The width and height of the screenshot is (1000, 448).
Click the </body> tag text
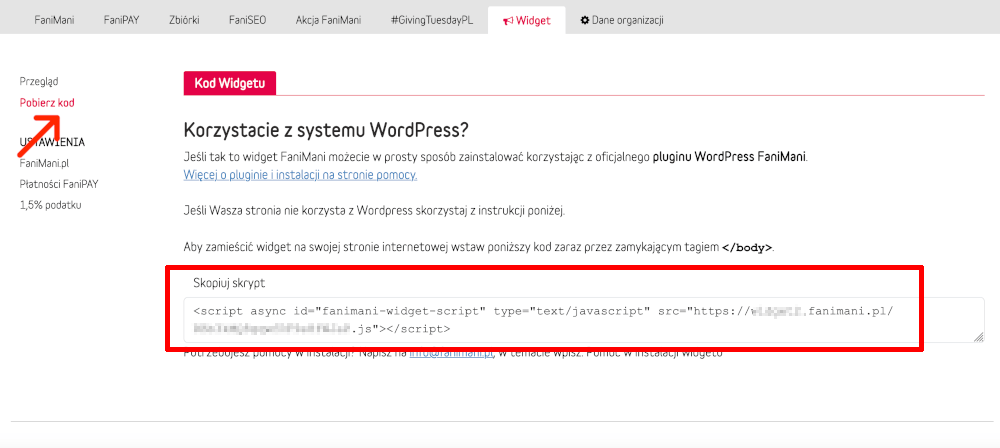[x=747, y=247]
